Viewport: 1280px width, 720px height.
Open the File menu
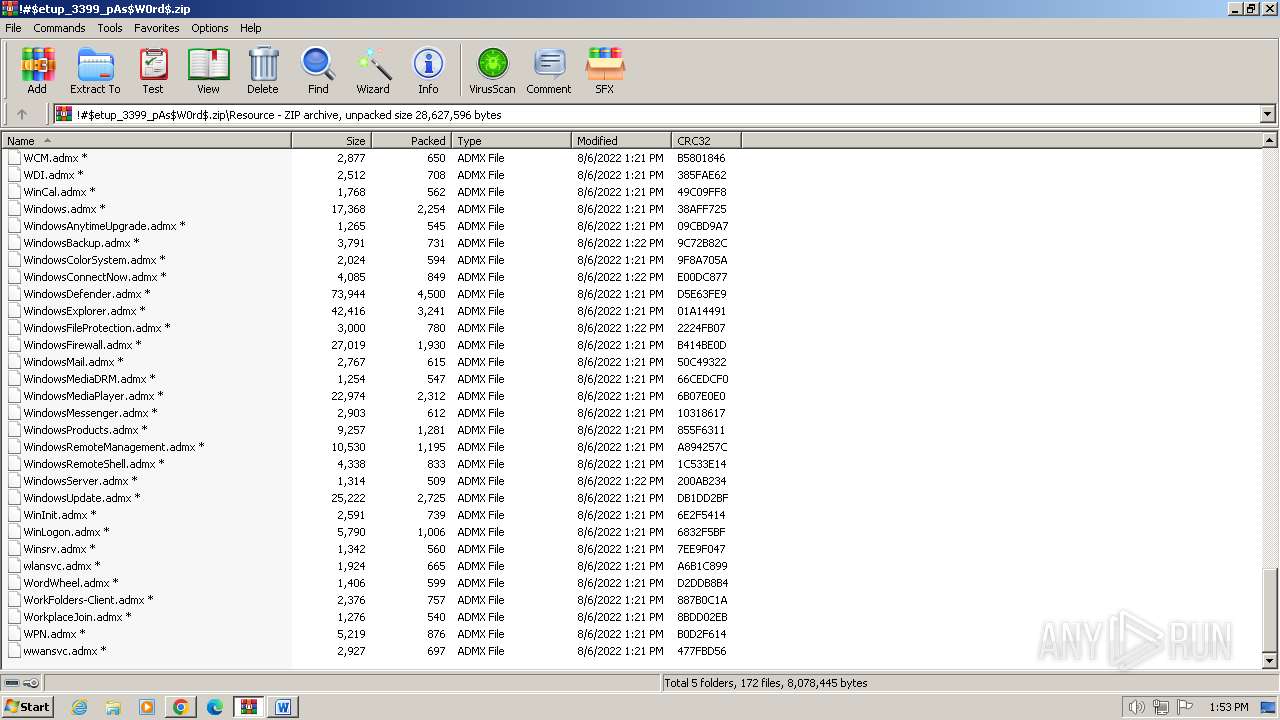point(13,28)
